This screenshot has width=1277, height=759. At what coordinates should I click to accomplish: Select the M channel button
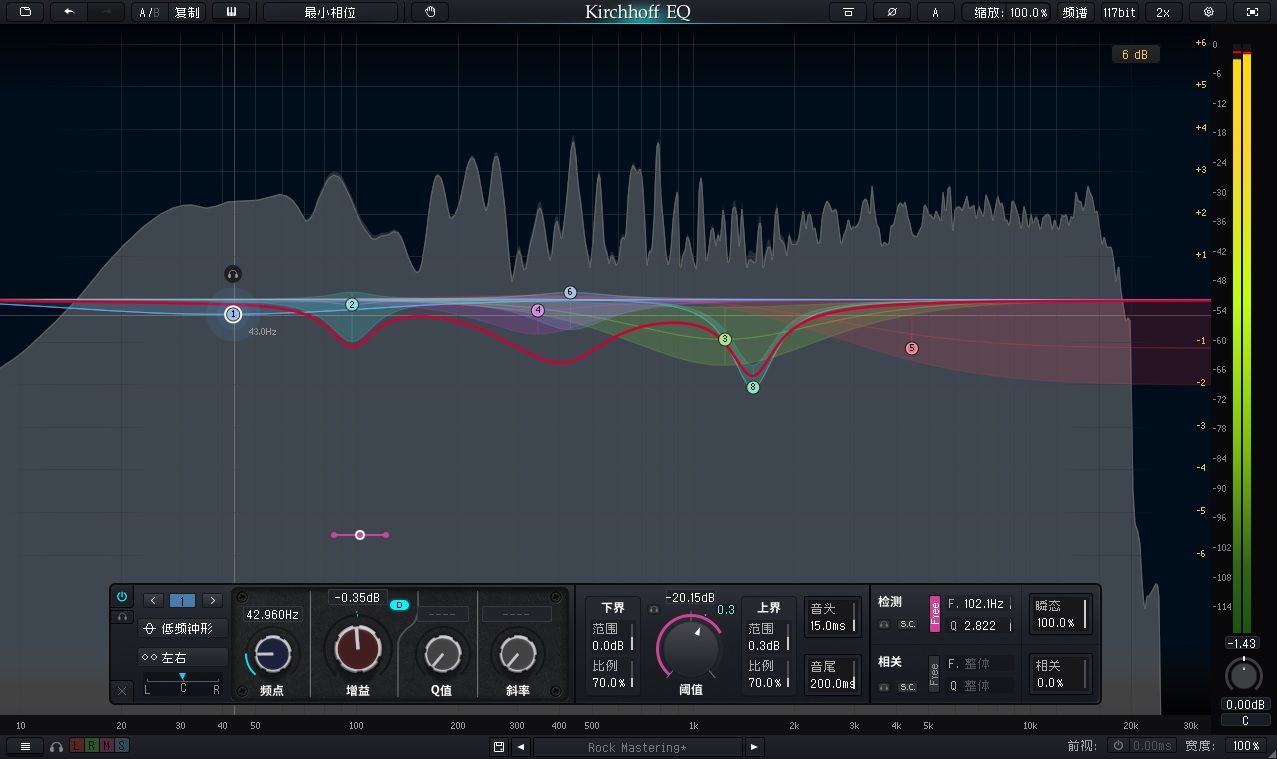click(107, 746)
